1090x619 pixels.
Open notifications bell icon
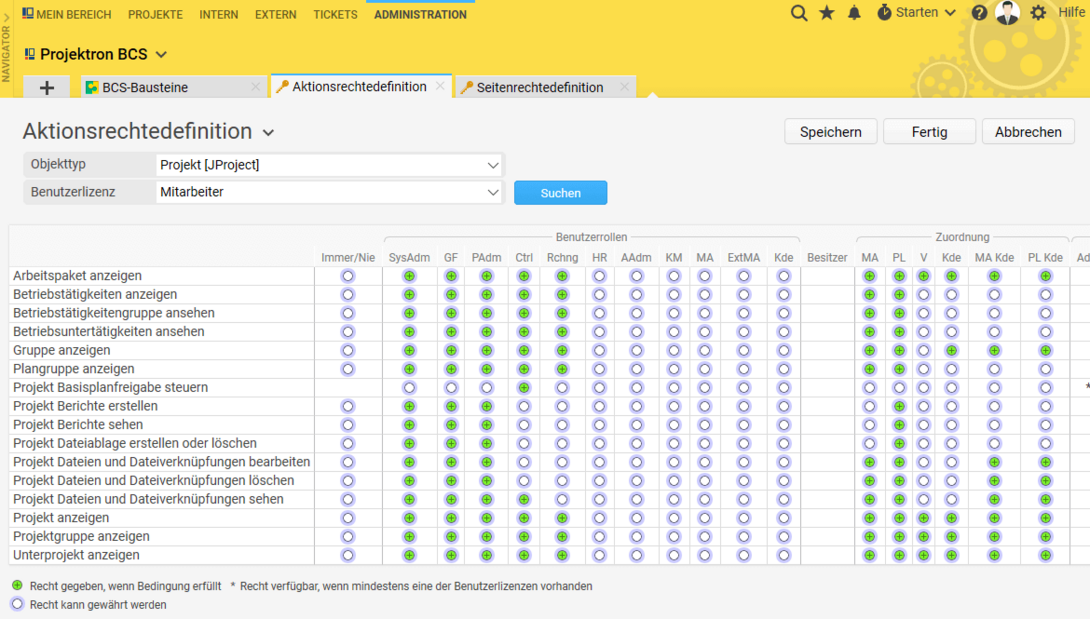click(854, 13)
